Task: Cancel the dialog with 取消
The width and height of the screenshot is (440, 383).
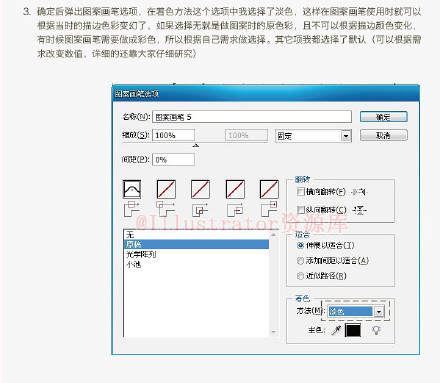Action: coord(383,135)
